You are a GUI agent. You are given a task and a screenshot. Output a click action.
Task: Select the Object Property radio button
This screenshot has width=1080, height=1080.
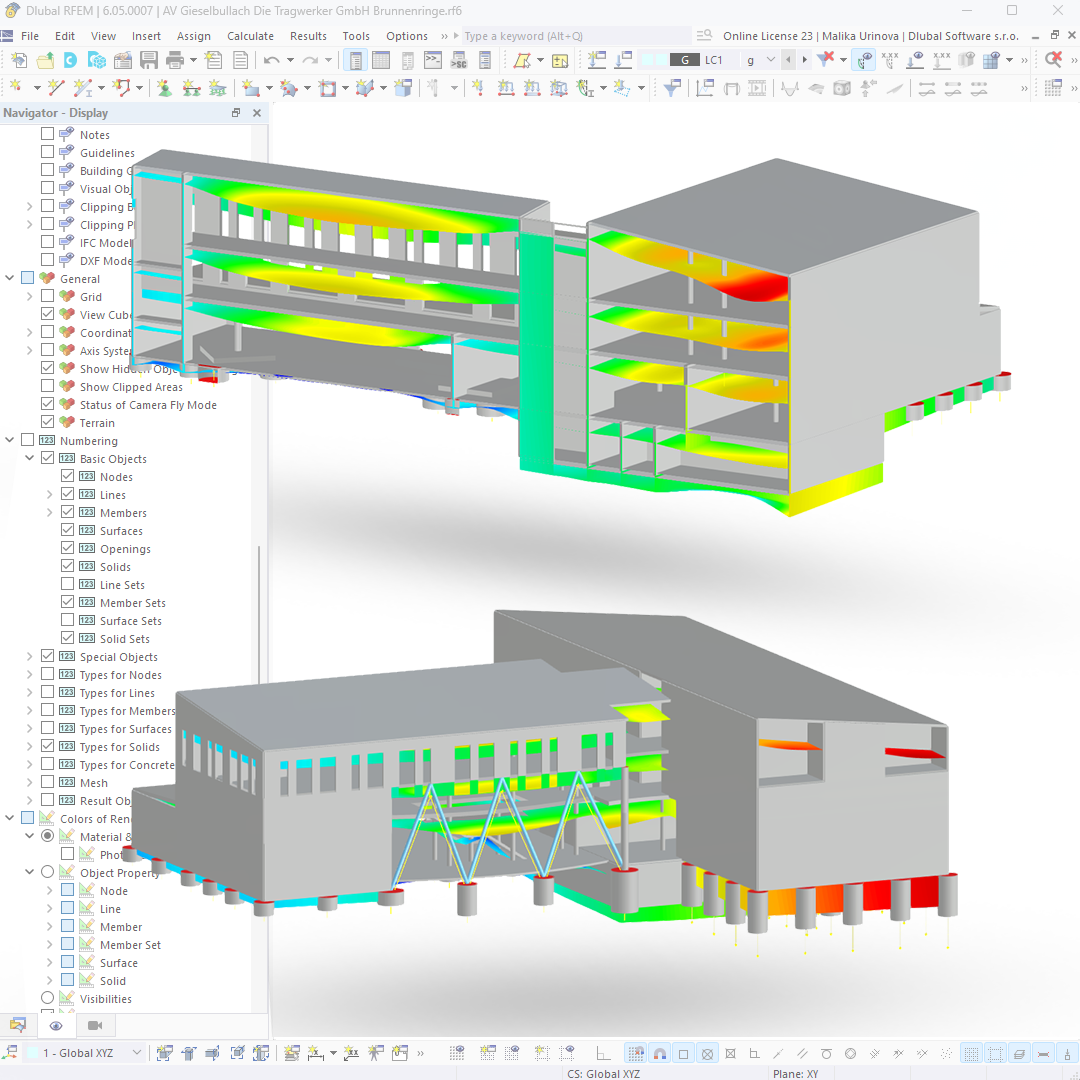point(48,872)
